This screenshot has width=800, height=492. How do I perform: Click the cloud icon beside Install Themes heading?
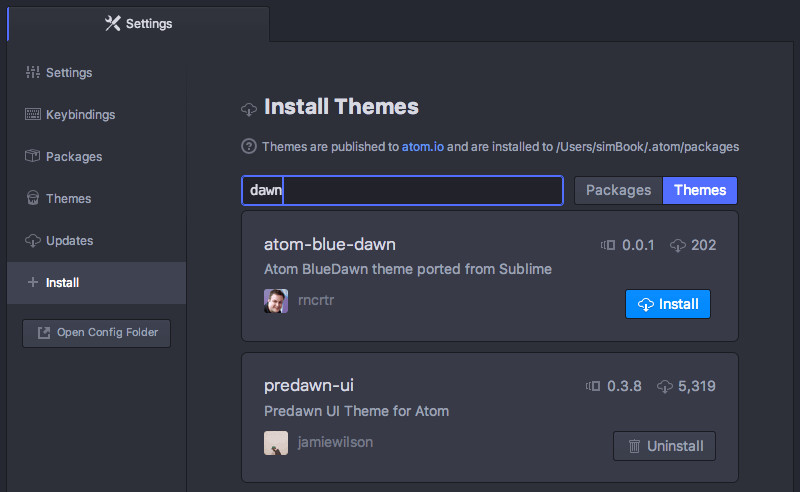tap(249, 109)
